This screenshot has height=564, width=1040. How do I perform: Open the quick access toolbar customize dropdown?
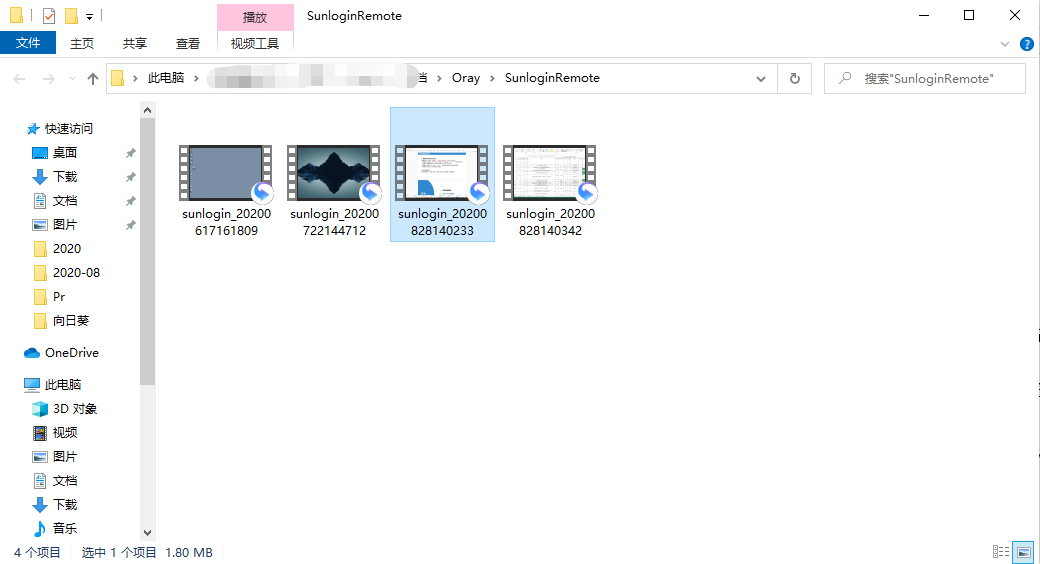pyautogui.click(x=90, y=17)
